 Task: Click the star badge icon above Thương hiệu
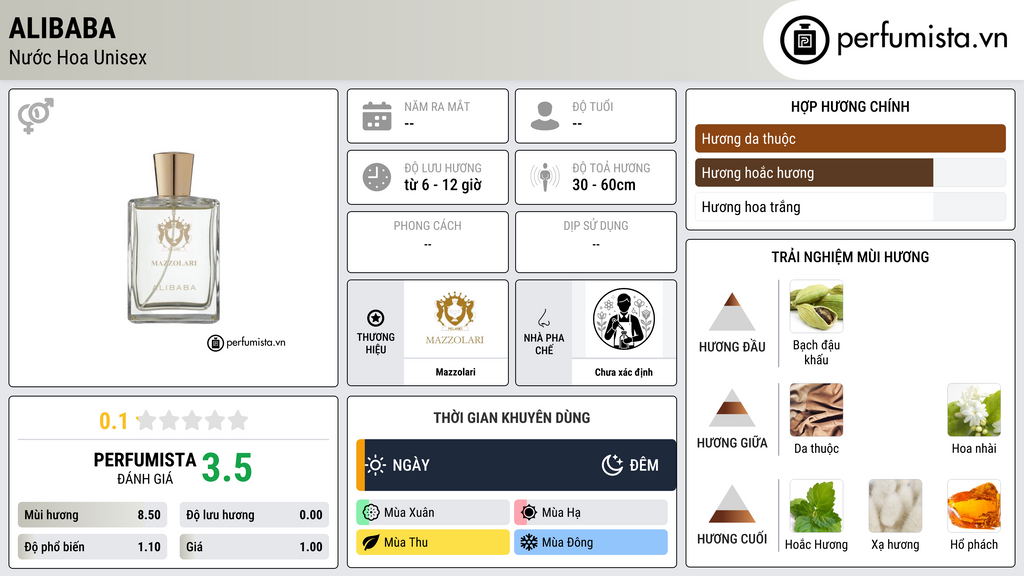point(376,318)
